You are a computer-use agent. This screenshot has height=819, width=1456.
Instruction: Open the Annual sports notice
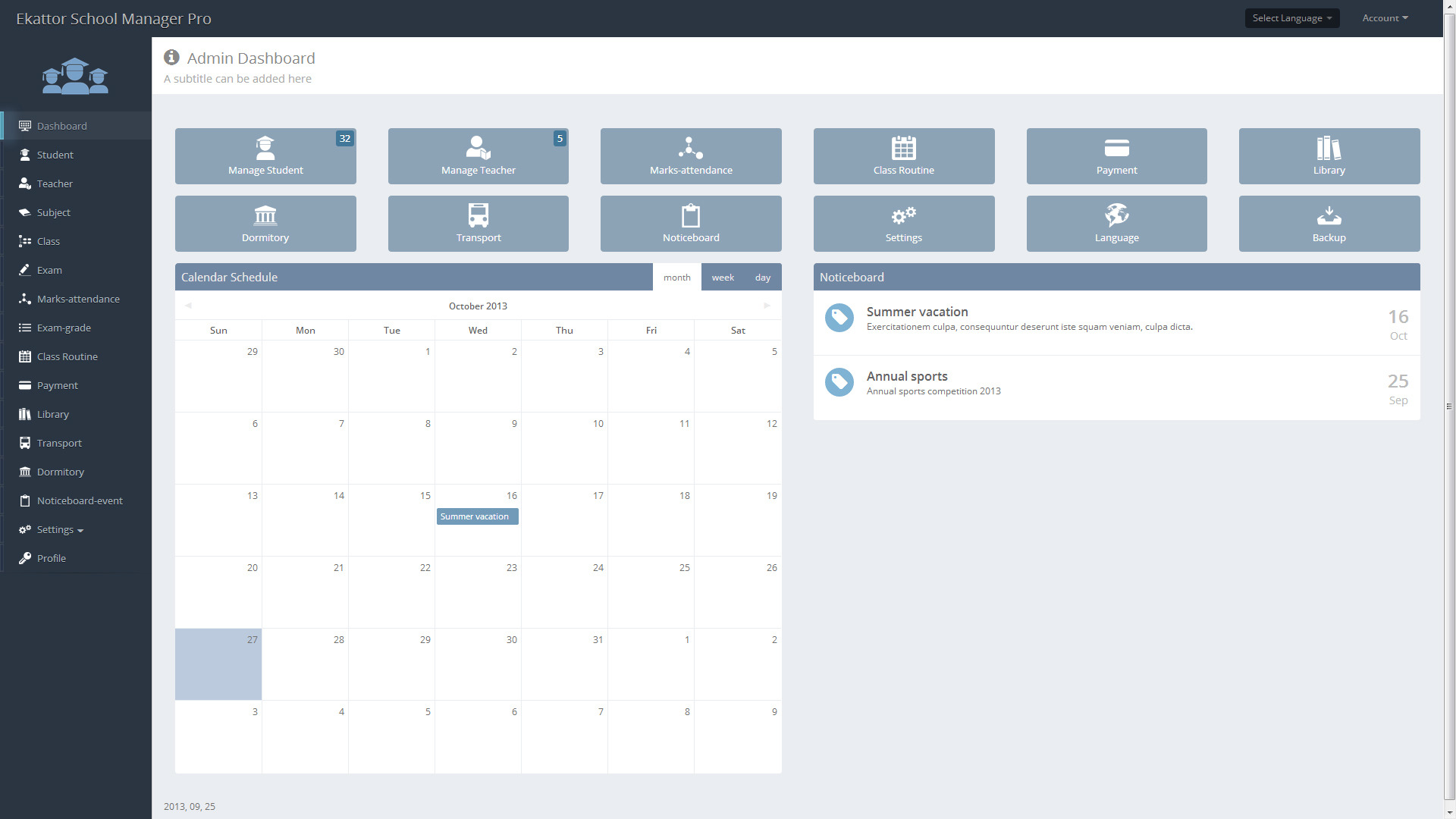pos(907,376)
